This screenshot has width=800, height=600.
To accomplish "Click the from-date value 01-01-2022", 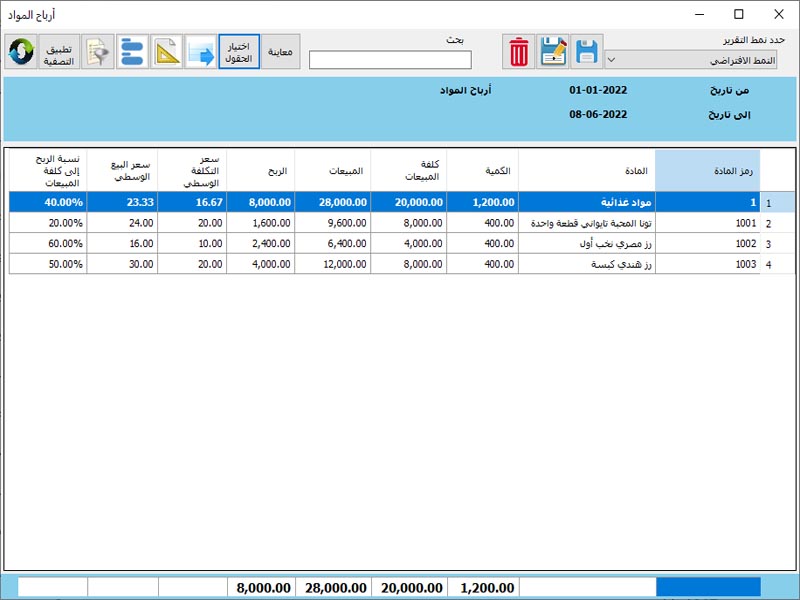I will click(x=598, y=90).
